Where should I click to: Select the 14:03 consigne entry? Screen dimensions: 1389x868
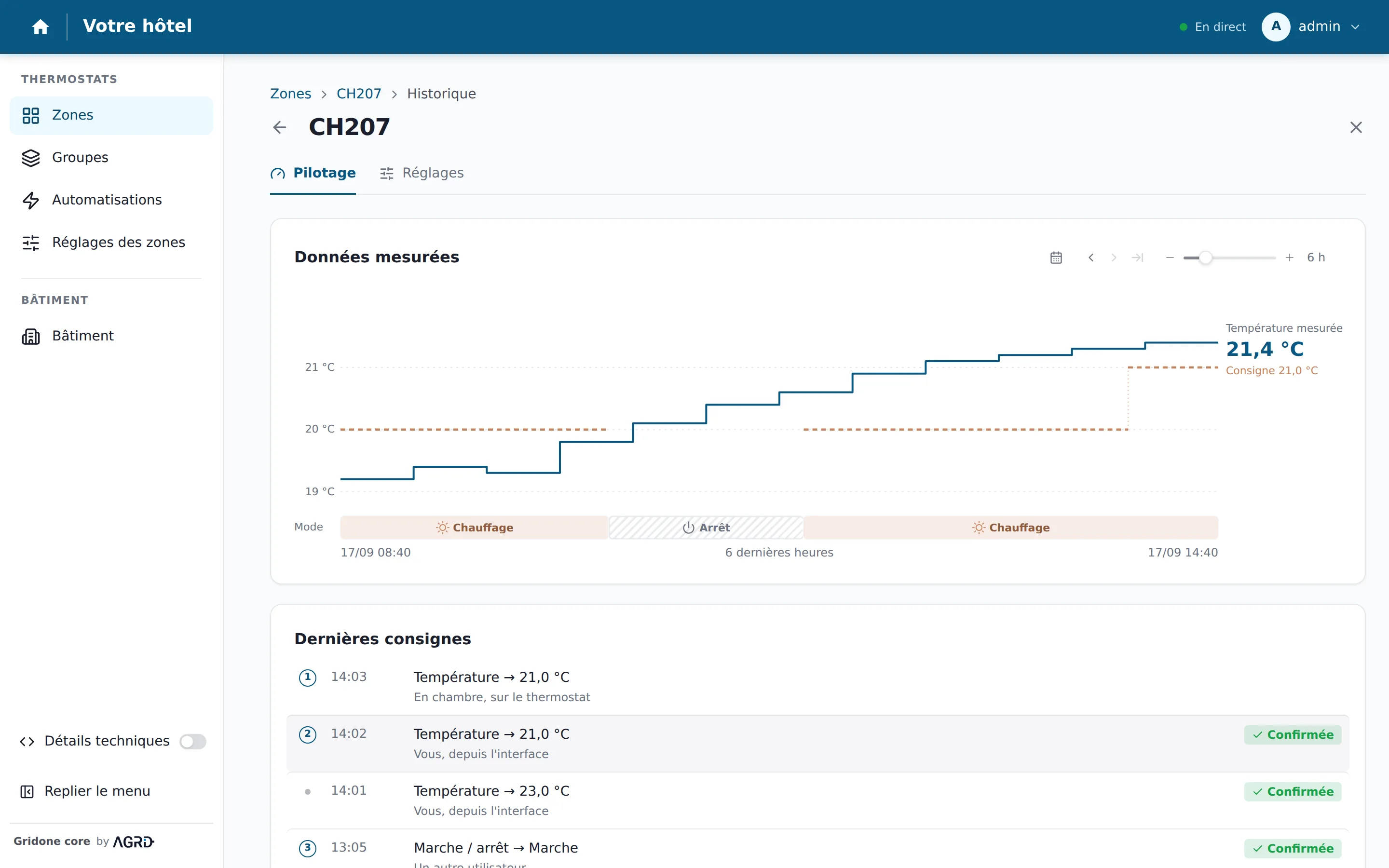[x=818, y=687]
